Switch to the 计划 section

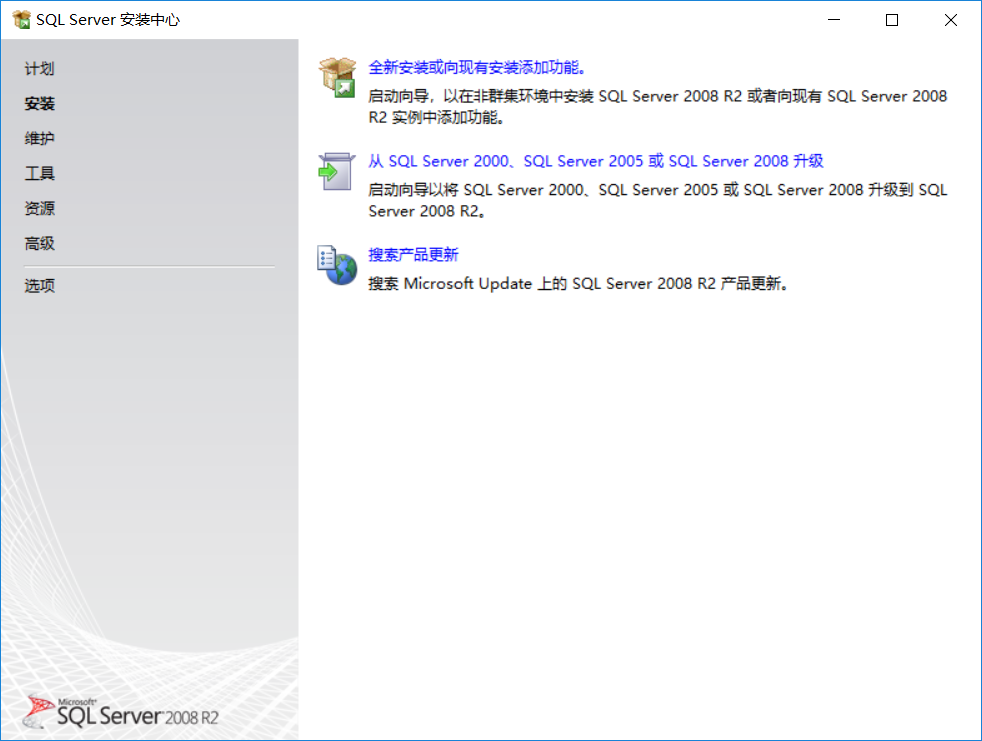tap(40, 68)
